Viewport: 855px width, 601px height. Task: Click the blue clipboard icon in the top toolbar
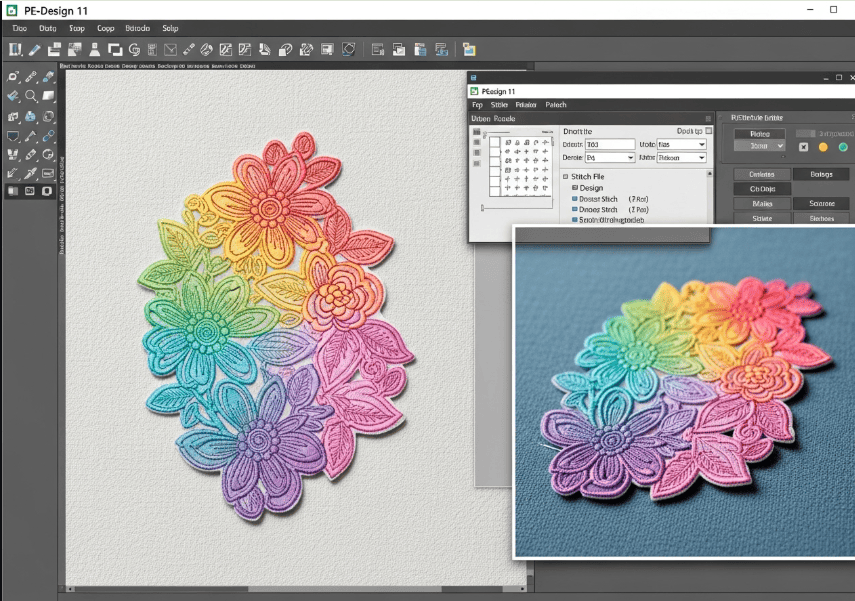[420, 50]
